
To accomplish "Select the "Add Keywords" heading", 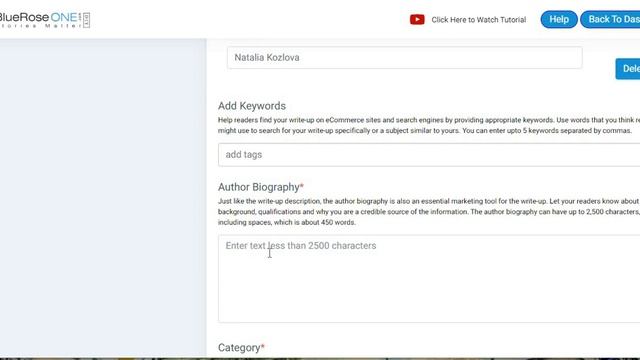I will (x=252, y=106).
